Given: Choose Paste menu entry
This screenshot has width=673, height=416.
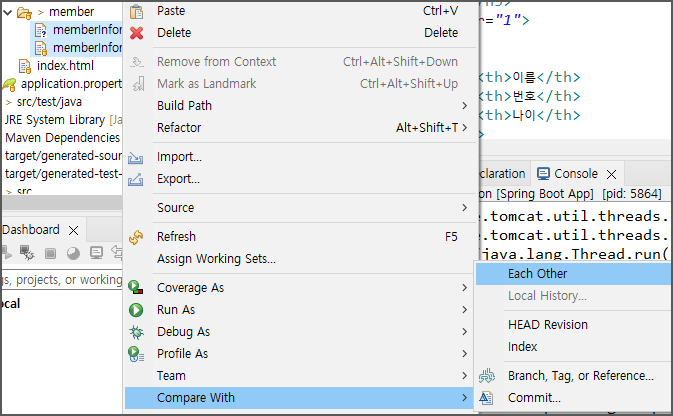Looking at the screenshot, I should click(x=300, y=11).
